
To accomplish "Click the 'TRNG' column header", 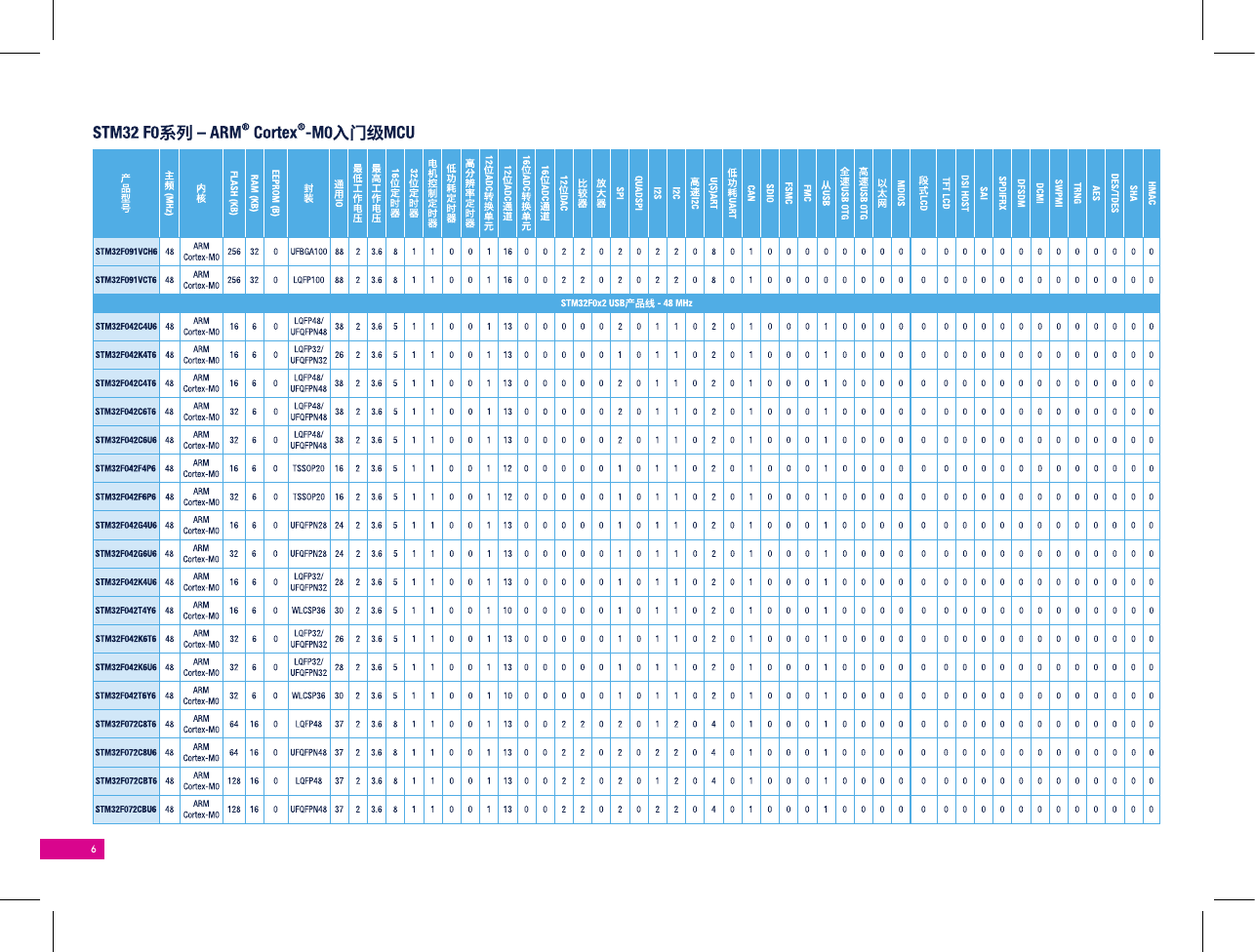I will 1077,193.
